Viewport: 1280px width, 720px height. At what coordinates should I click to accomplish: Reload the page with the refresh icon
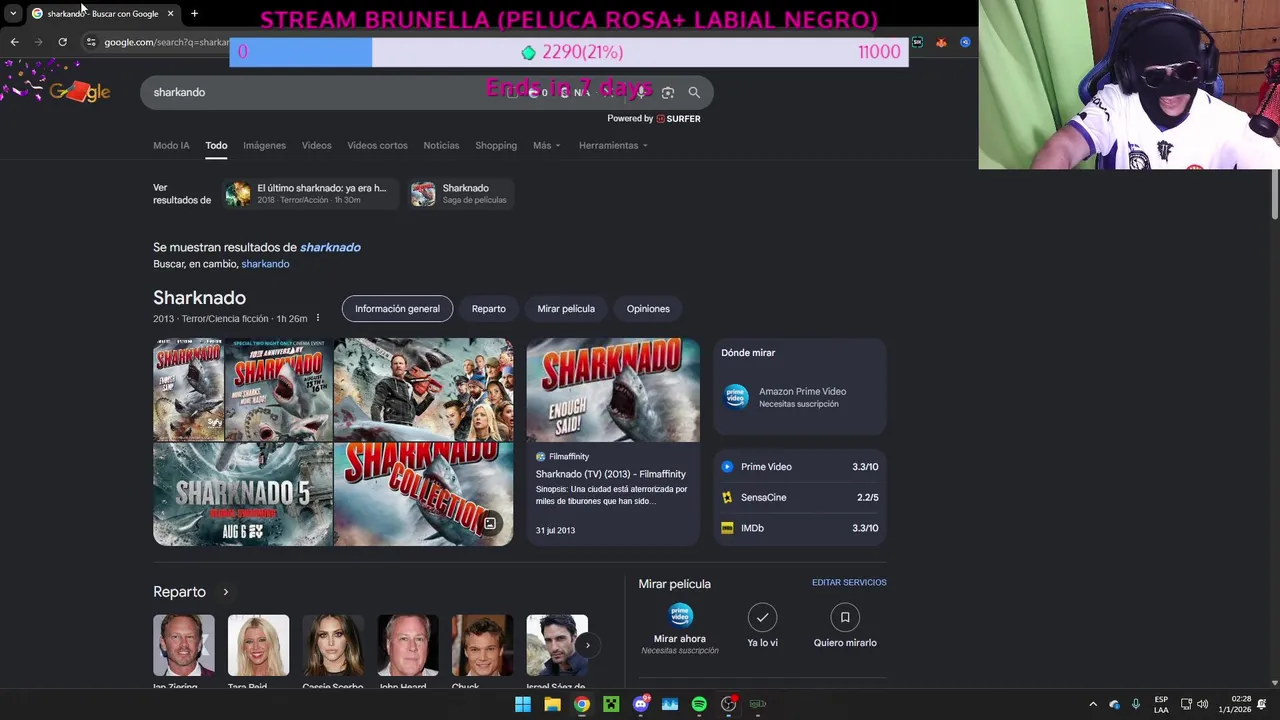(x=62, y=42)
